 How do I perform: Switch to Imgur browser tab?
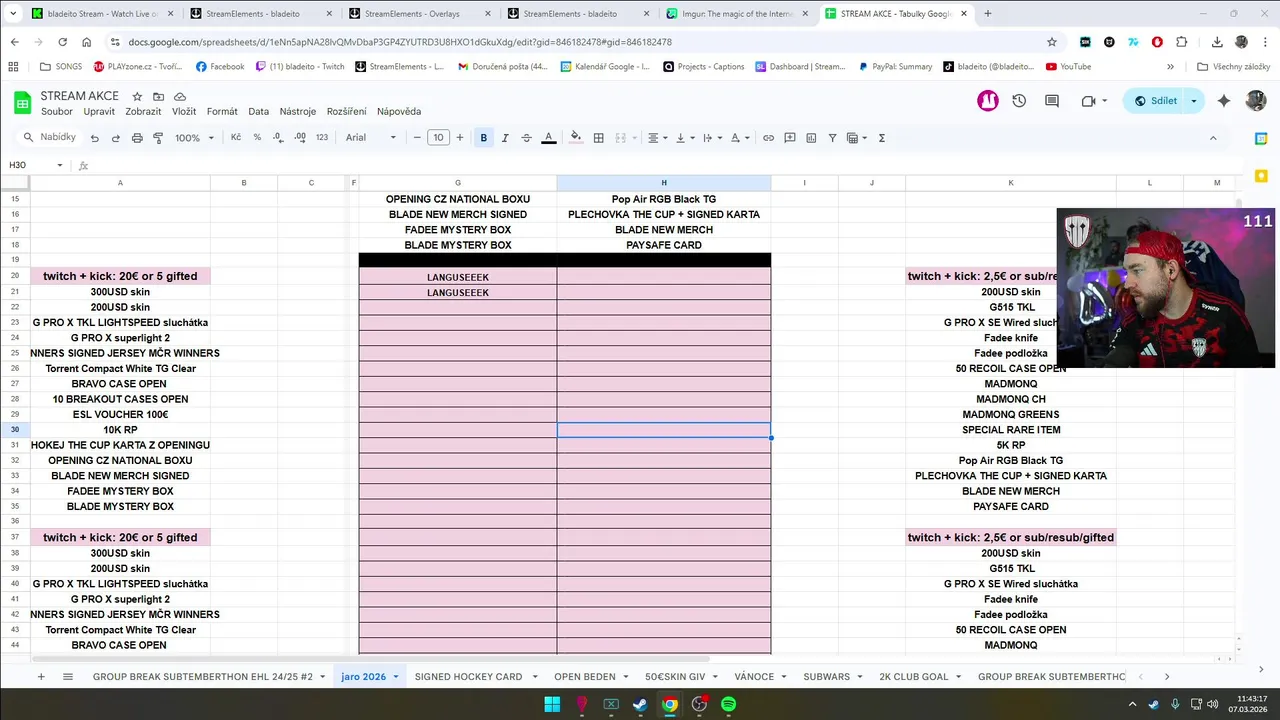coord(737,14)
